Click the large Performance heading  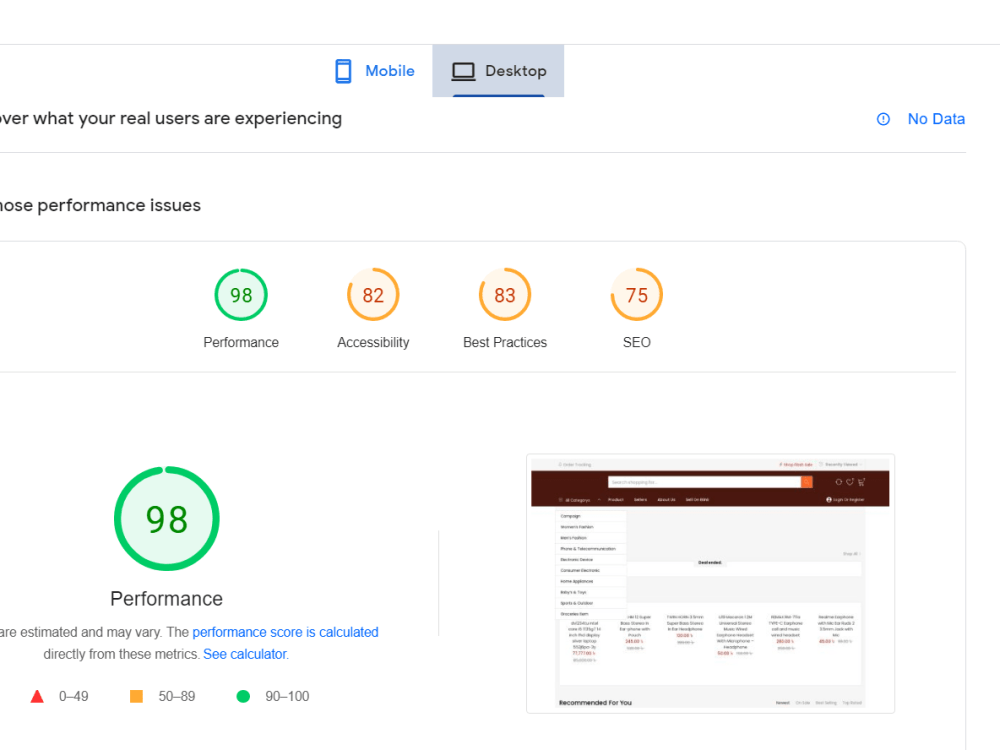click(166, 599)
